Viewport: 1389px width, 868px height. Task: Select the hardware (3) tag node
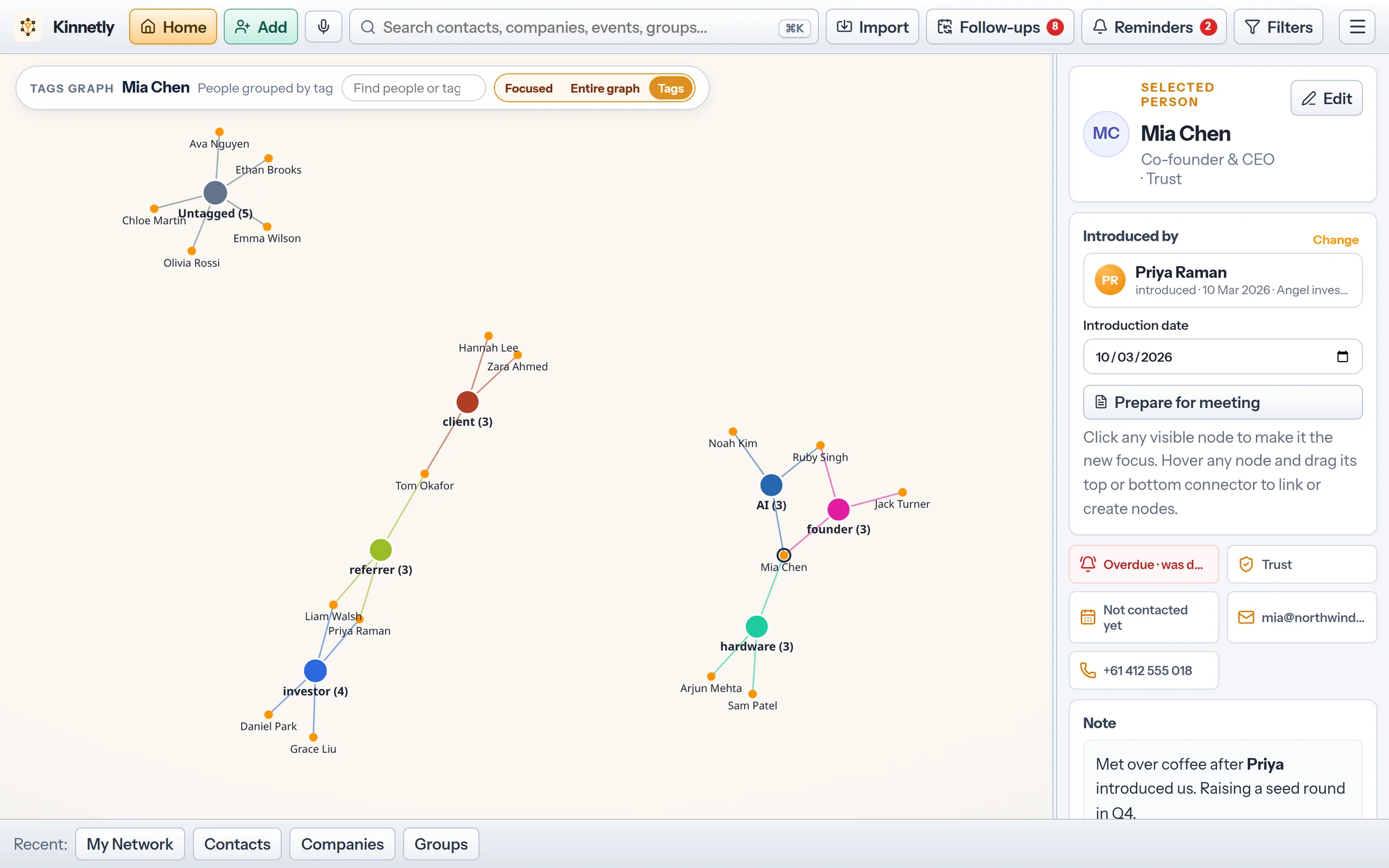tap(756, 626)
